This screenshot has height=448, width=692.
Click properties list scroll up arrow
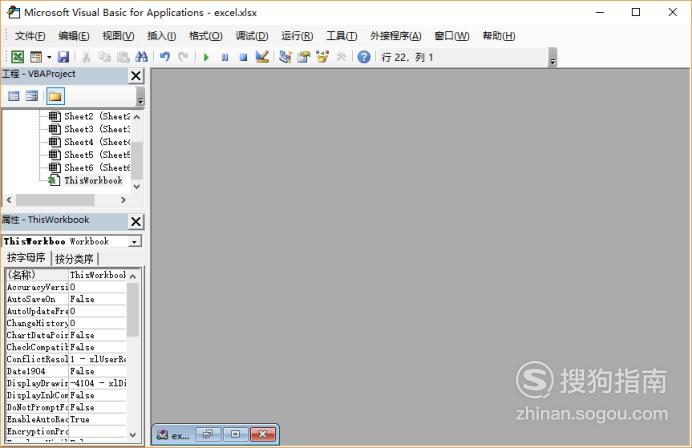(x=133, y=276)
